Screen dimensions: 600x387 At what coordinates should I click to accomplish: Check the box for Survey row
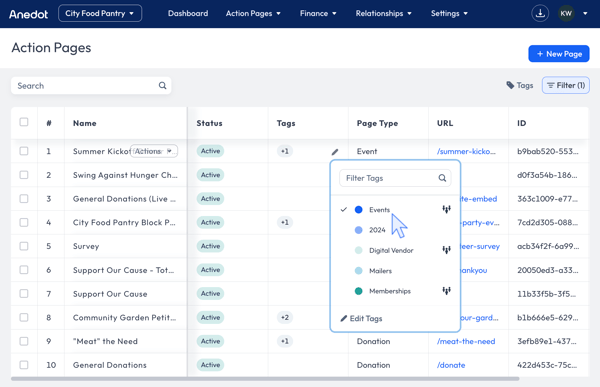pyautogui.click(x=24, y=246)
